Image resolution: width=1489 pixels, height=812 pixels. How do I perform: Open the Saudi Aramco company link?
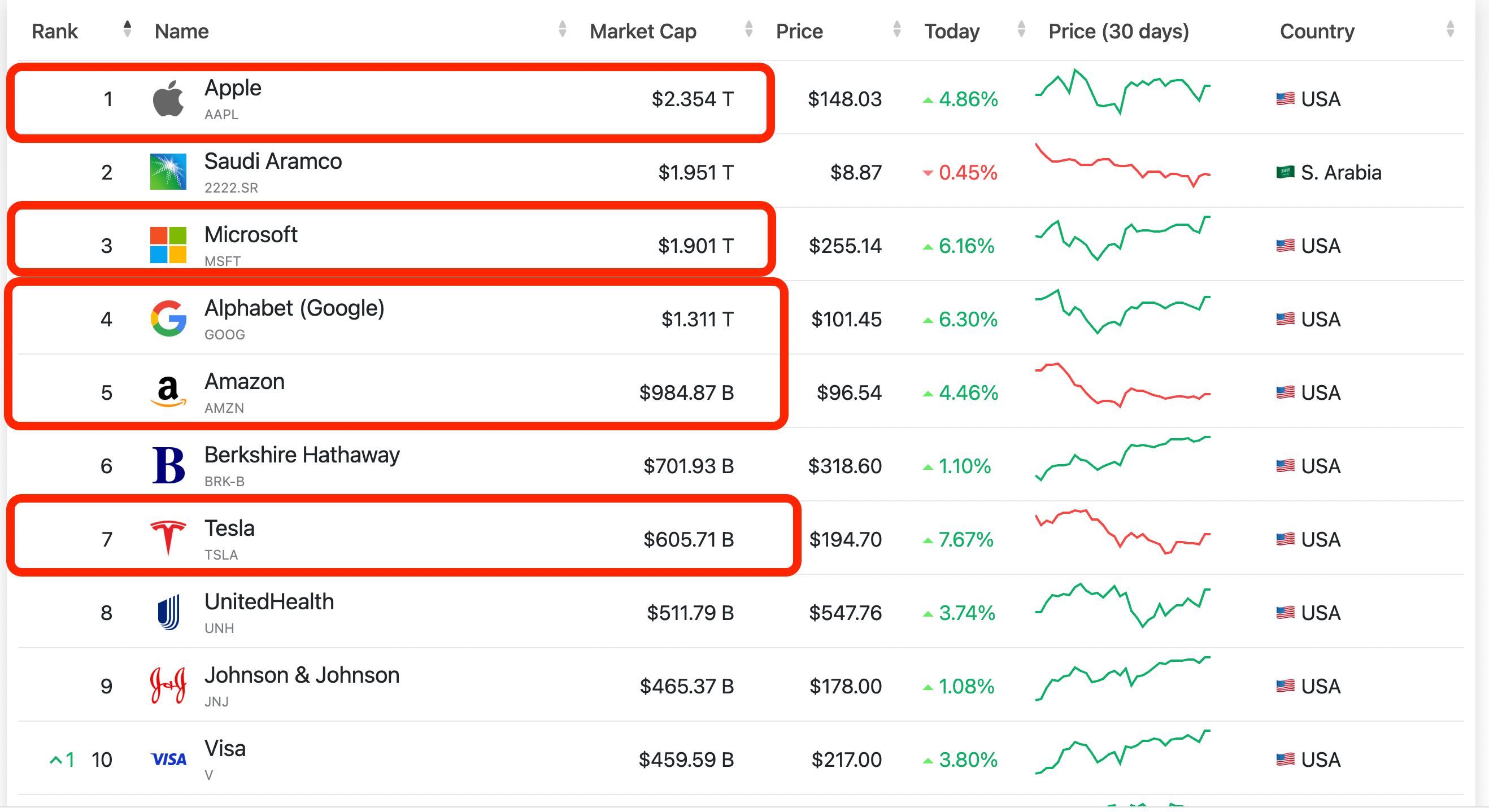(x=273, y=161)
